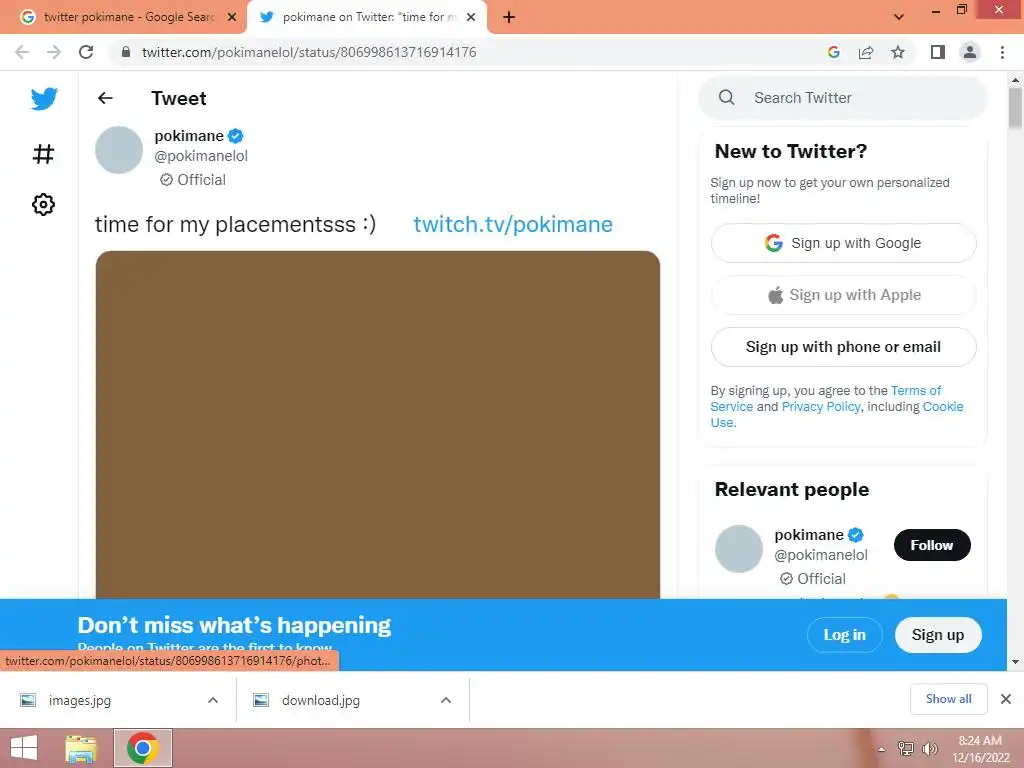Screen dimensions: 1024x768
Task: Click Sign up with phone or email
Action: (843, 347)
